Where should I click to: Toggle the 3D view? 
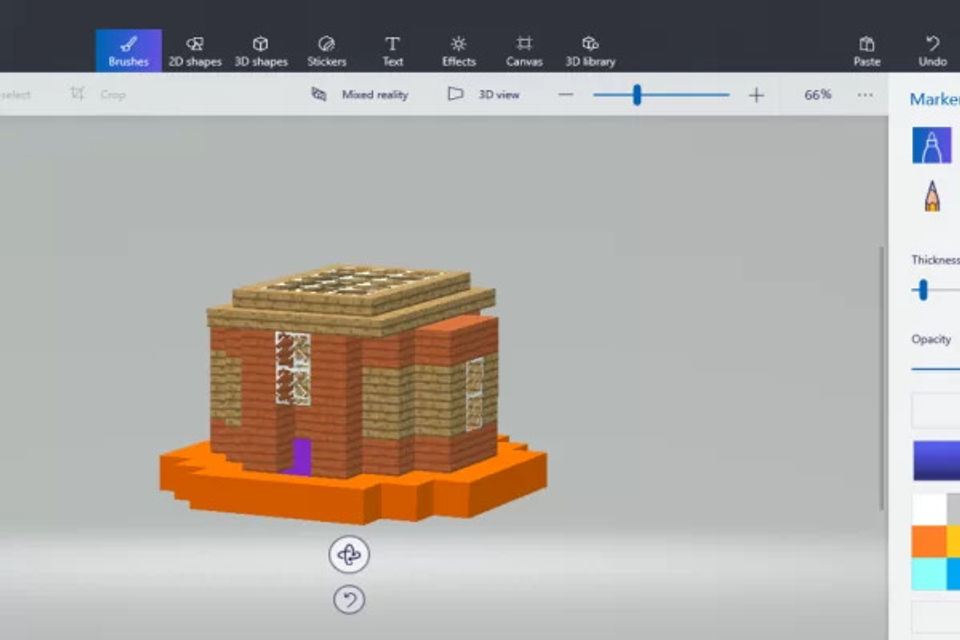point(484,94)
